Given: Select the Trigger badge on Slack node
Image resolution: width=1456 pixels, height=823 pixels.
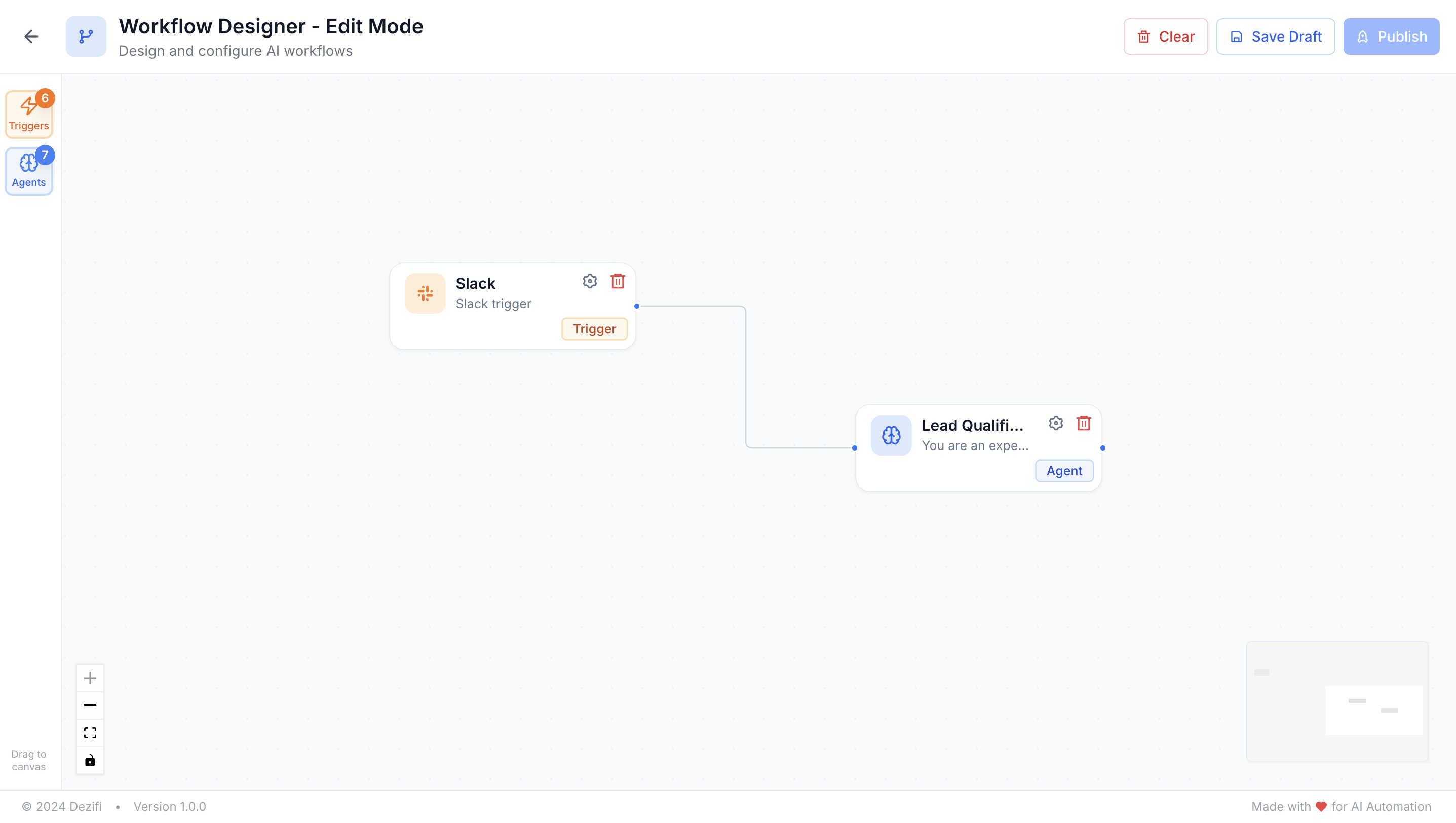Looking at the screenshot, I should pos(594,328).
